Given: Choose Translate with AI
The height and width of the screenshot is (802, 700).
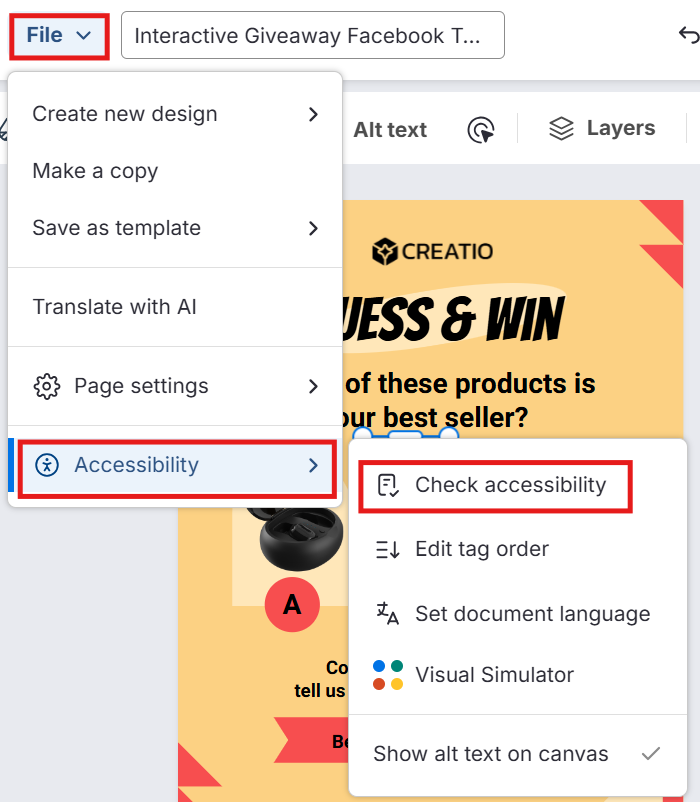Looking at the screenshot, I should 114,307.
